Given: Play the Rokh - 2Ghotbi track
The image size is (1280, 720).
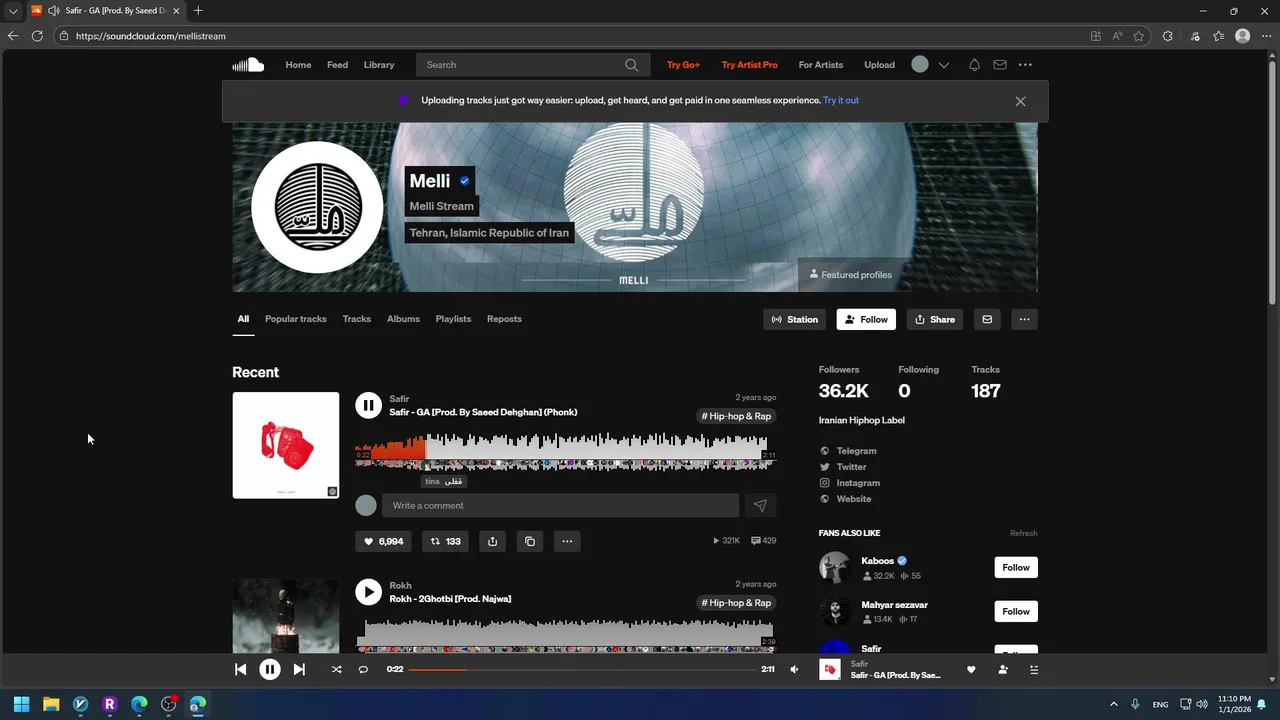Looking at the screenshot, I should point(368,592).
